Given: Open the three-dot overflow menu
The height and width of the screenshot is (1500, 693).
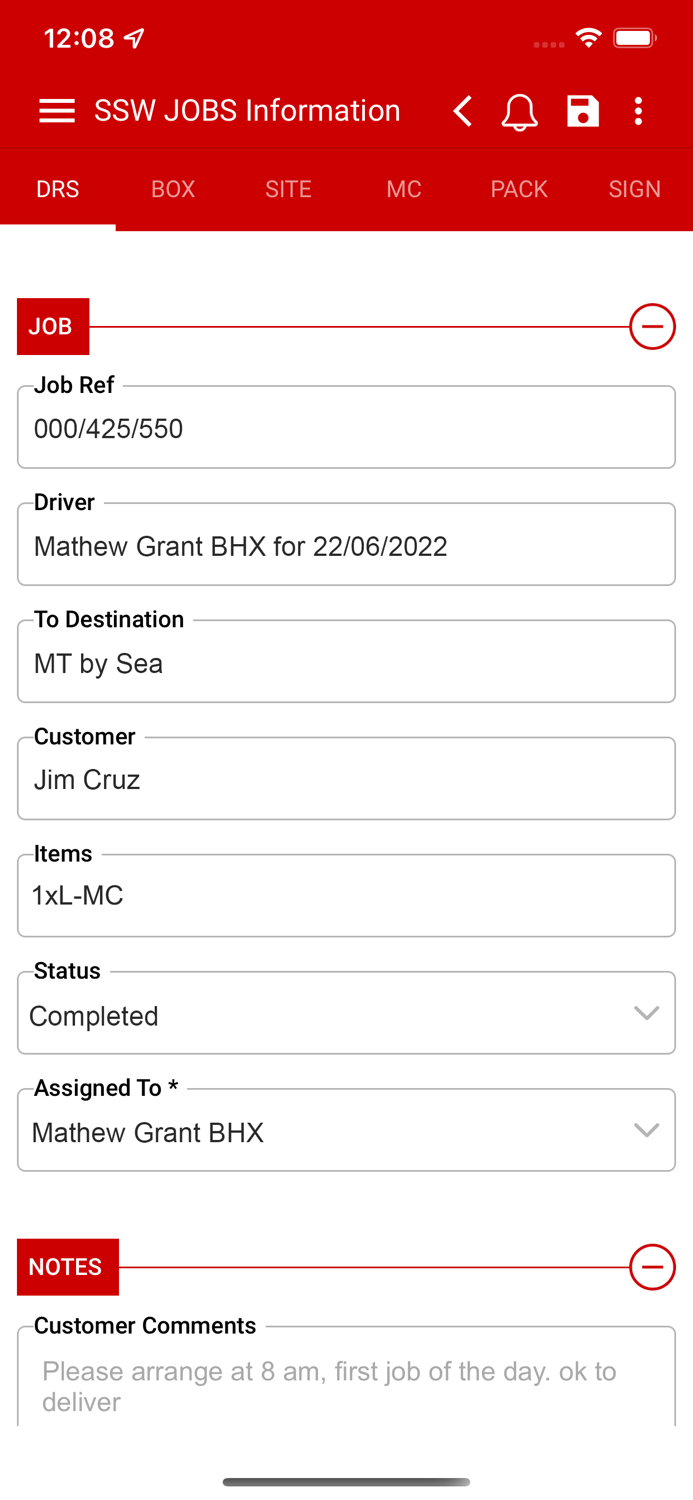Looking at the screenshot, I should click(x=639, y=111).
